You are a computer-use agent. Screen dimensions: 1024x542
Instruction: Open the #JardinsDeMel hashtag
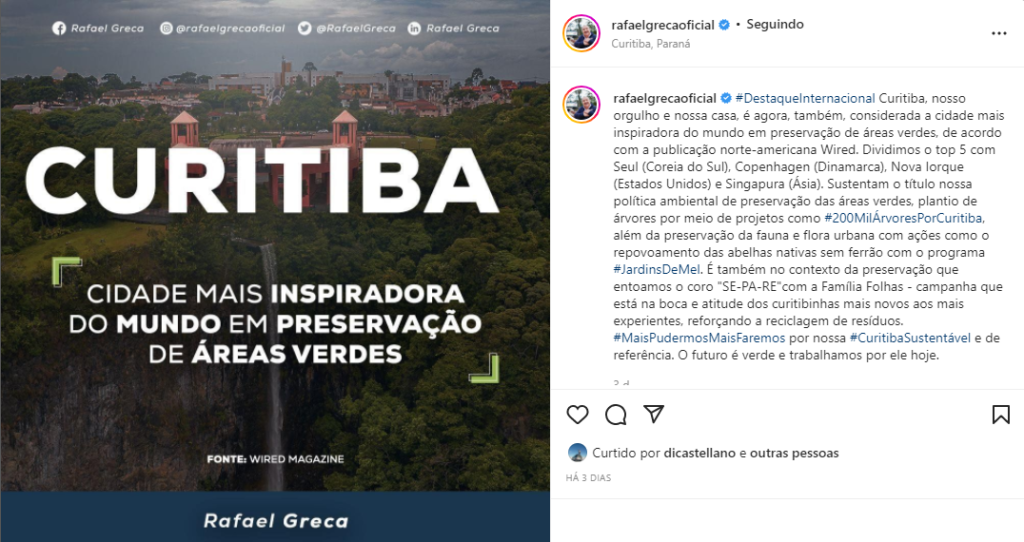pyautogui.click(x=656, y=269)
